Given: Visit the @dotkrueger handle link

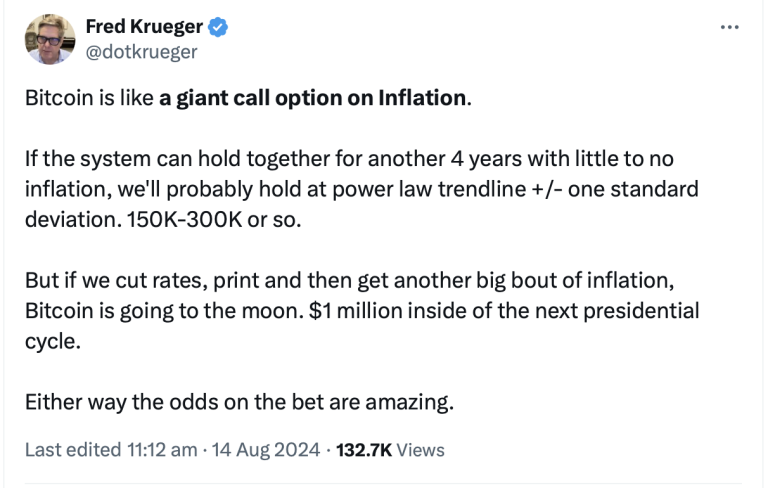Looking at the screenshot, I should 142,52.
